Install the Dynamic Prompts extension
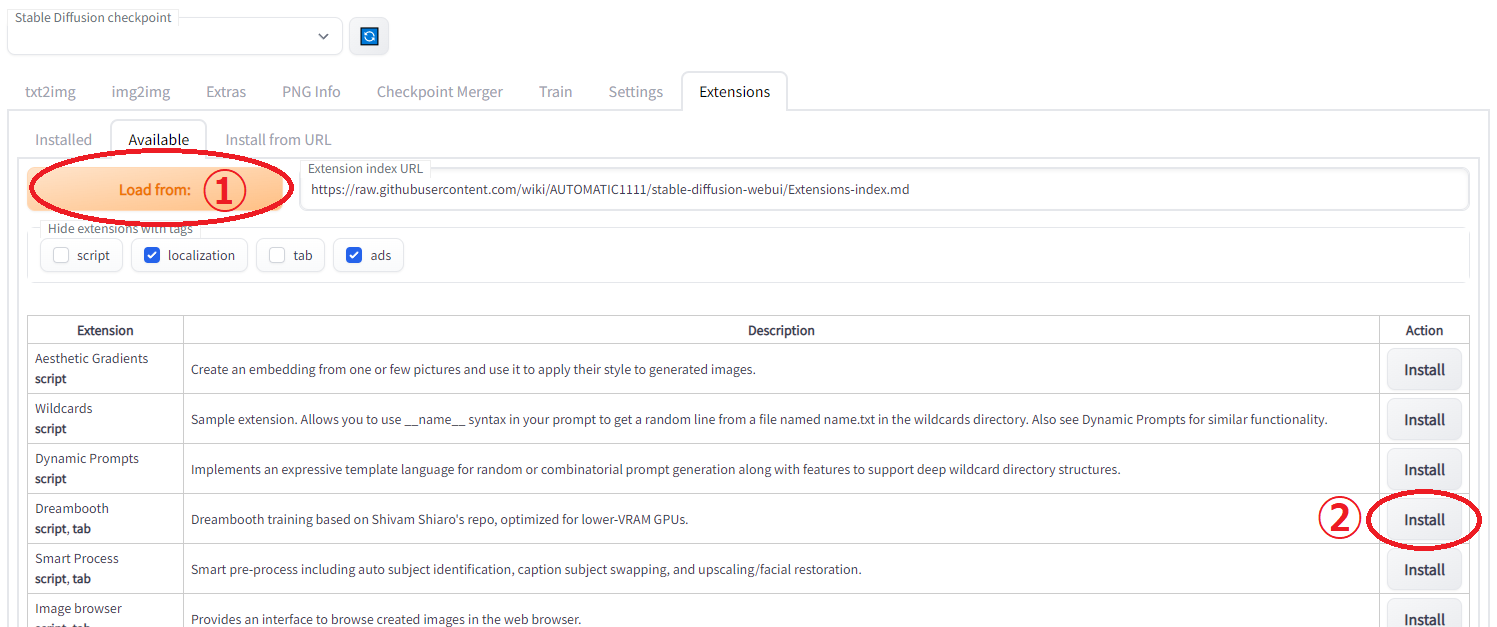 pyautogui.click(x=1424, y=470)
